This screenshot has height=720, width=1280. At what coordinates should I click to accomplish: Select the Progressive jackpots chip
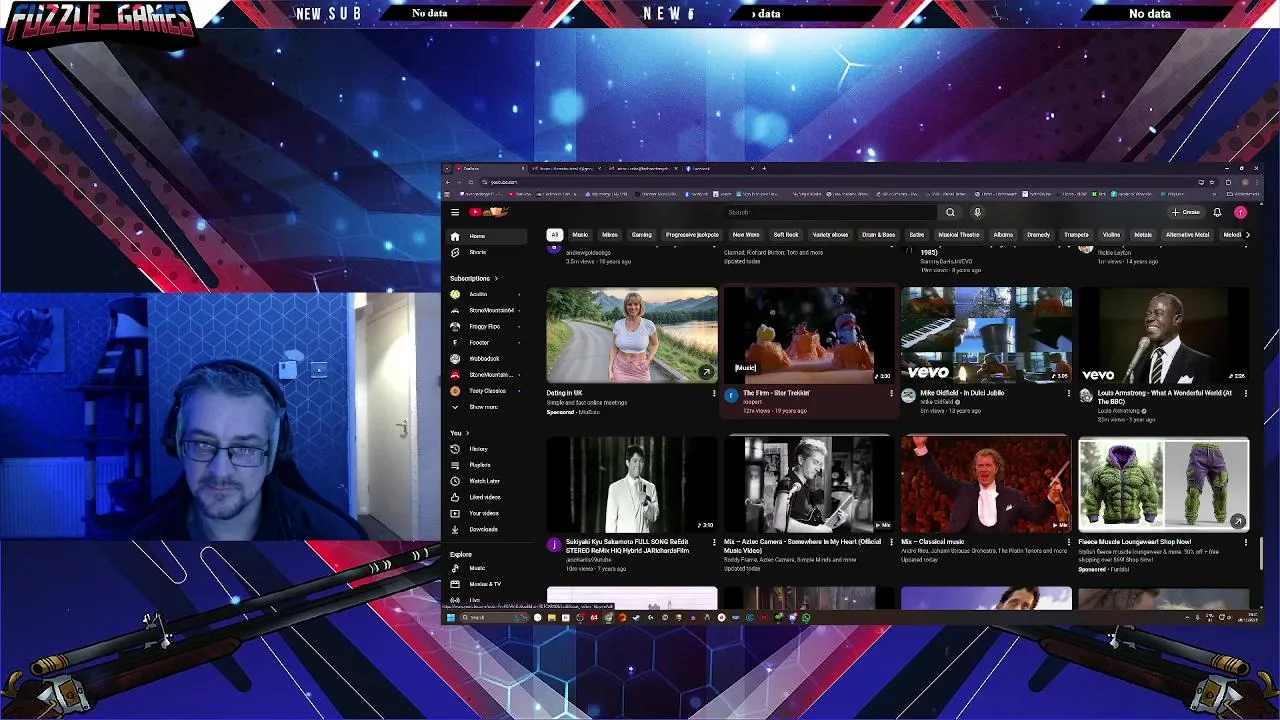click(693, 235)
